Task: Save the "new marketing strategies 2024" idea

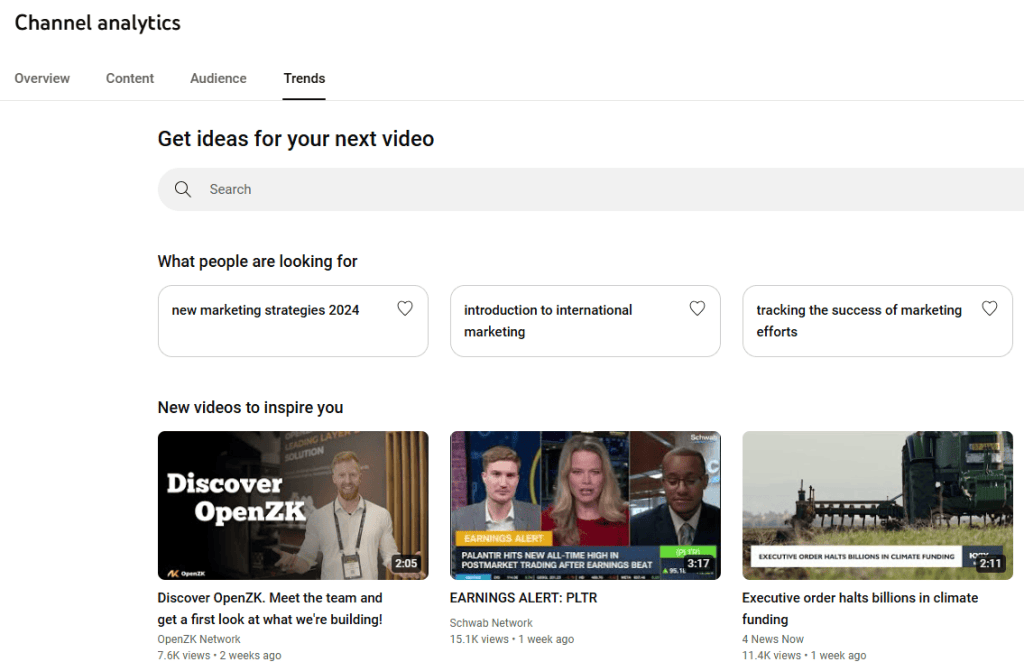Action: [x=405, y=309]
